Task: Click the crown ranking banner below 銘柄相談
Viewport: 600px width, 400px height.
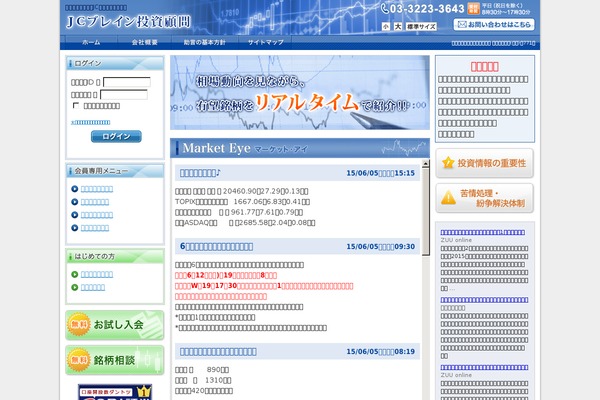Action: click(115, 392)
